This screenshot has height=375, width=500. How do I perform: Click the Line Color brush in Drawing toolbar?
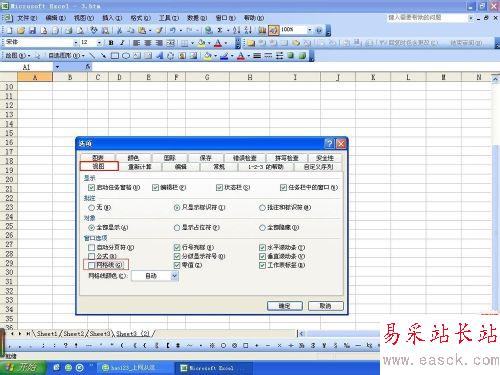click(224, 56)
